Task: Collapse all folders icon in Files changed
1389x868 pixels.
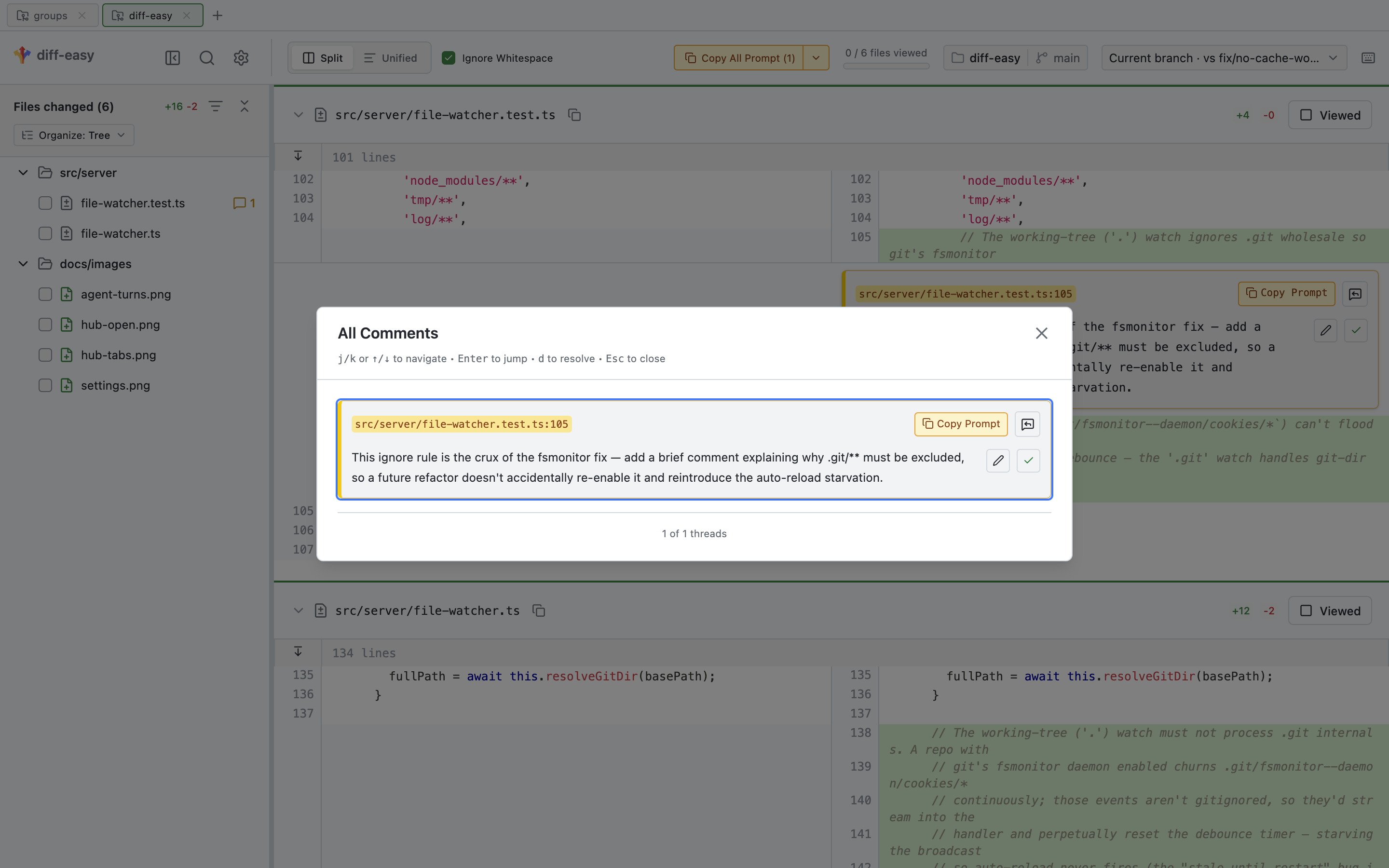Action: coord(245,106)
